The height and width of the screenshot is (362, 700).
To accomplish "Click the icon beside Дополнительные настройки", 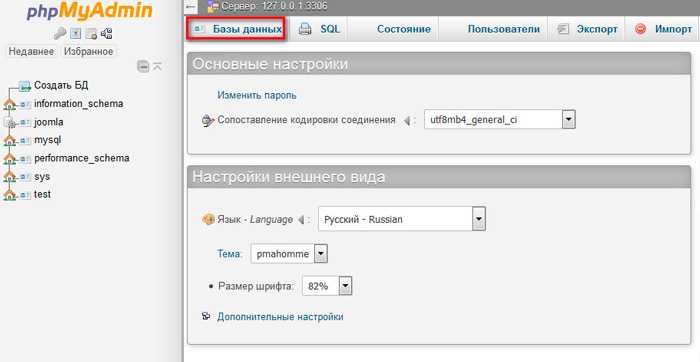I will pos(206,316).
